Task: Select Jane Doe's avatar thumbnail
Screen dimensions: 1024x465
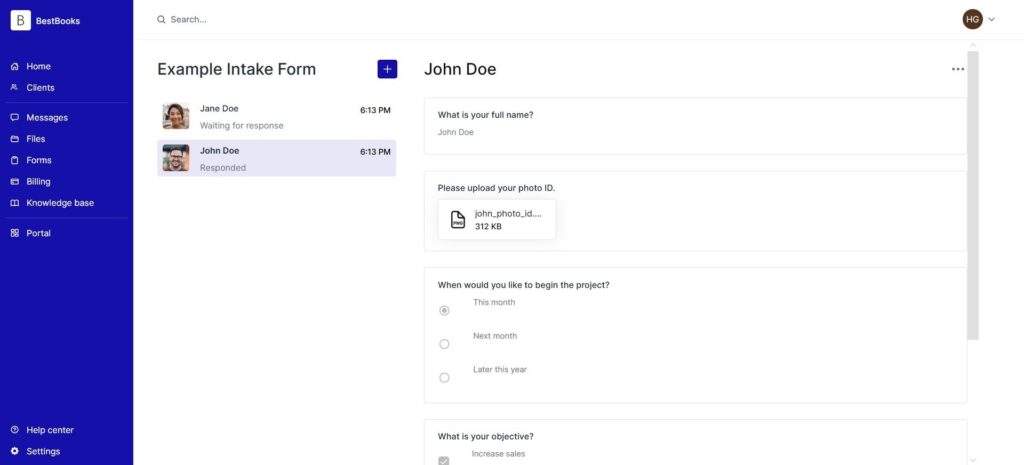Action: pos(176,116)
